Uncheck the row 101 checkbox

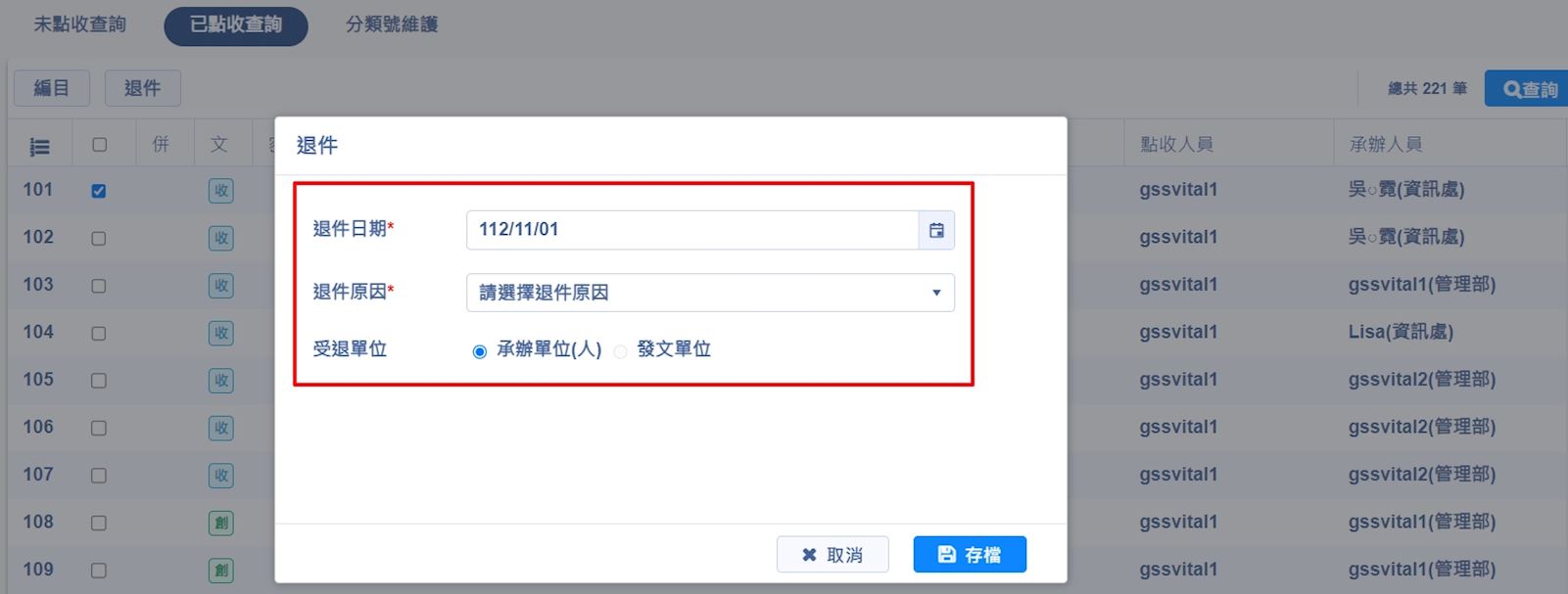coord(99,191)
